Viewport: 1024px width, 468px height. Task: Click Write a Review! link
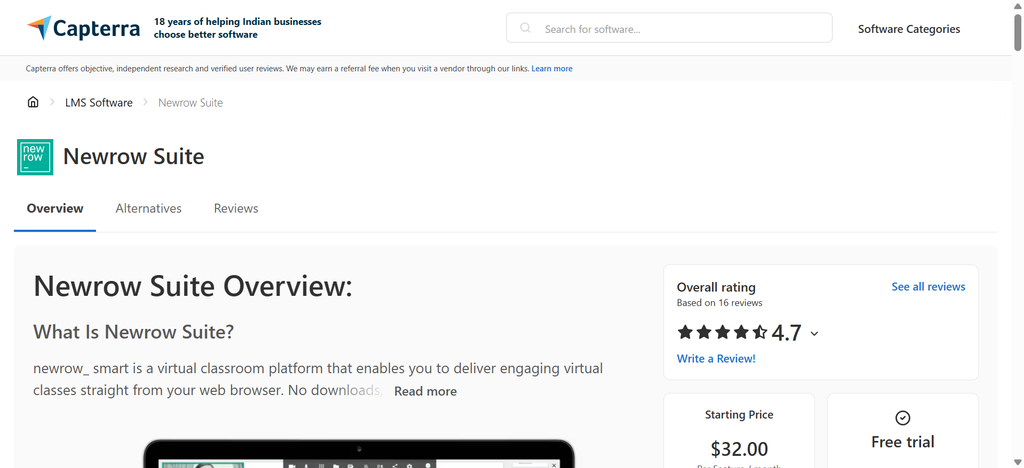click(716, 358)
